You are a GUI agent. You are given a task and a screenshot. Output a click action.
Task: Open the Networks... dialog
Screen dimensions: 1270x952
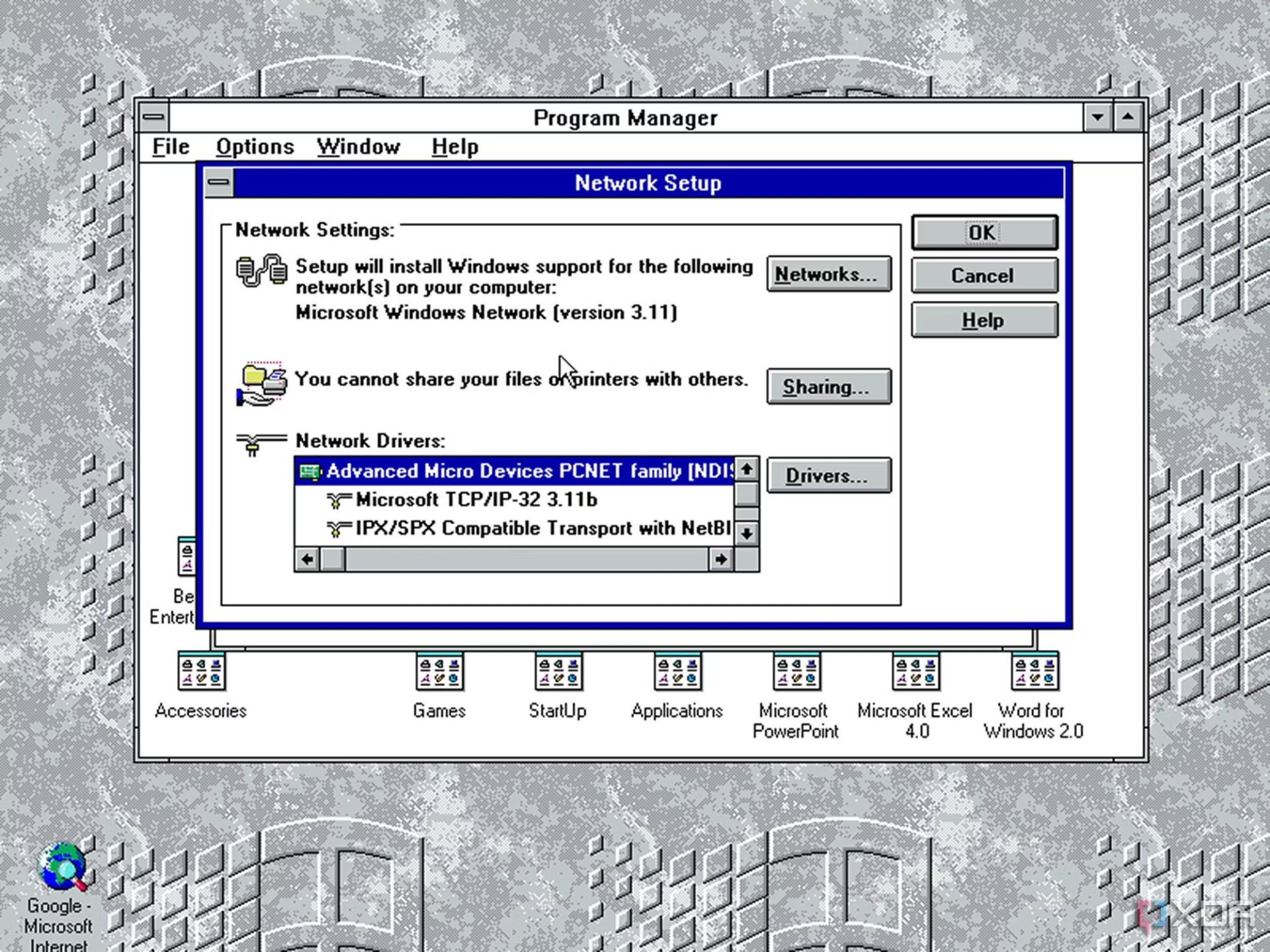829,274
